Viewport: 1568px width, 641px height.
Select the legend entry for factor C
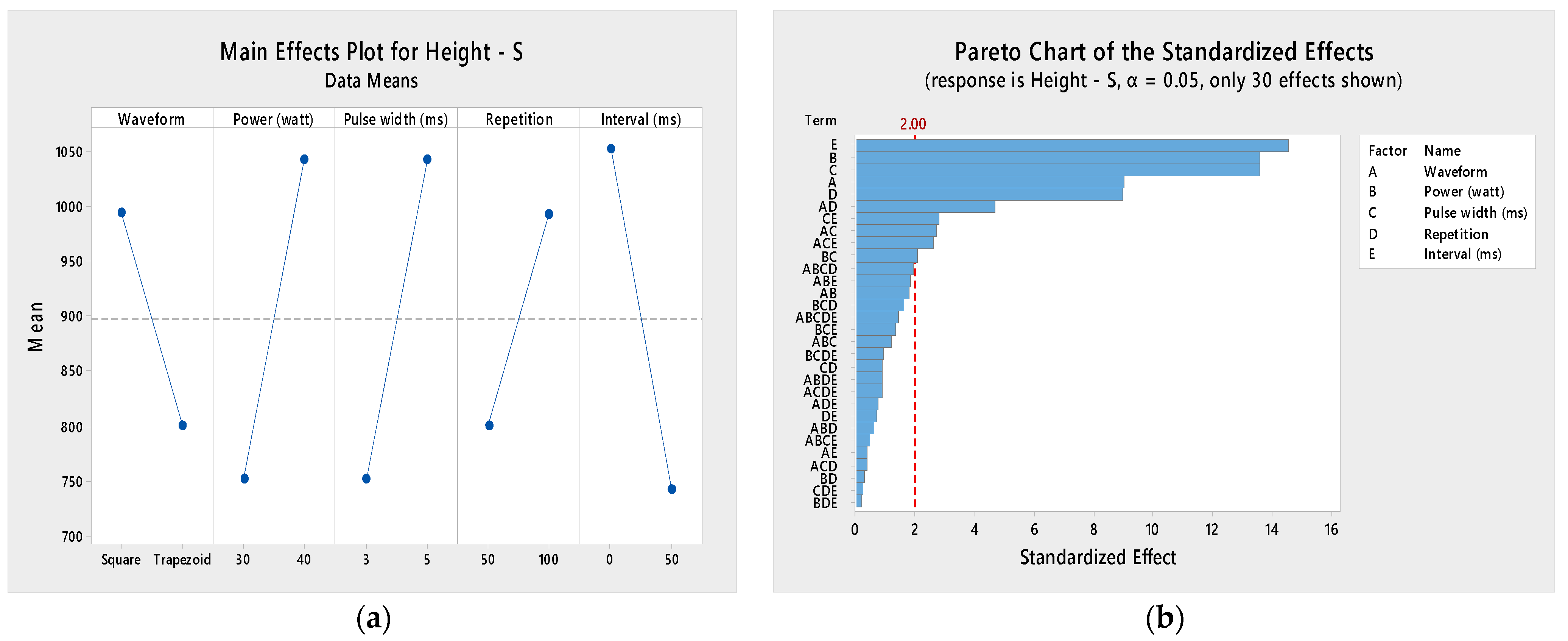coord(1448,213)
